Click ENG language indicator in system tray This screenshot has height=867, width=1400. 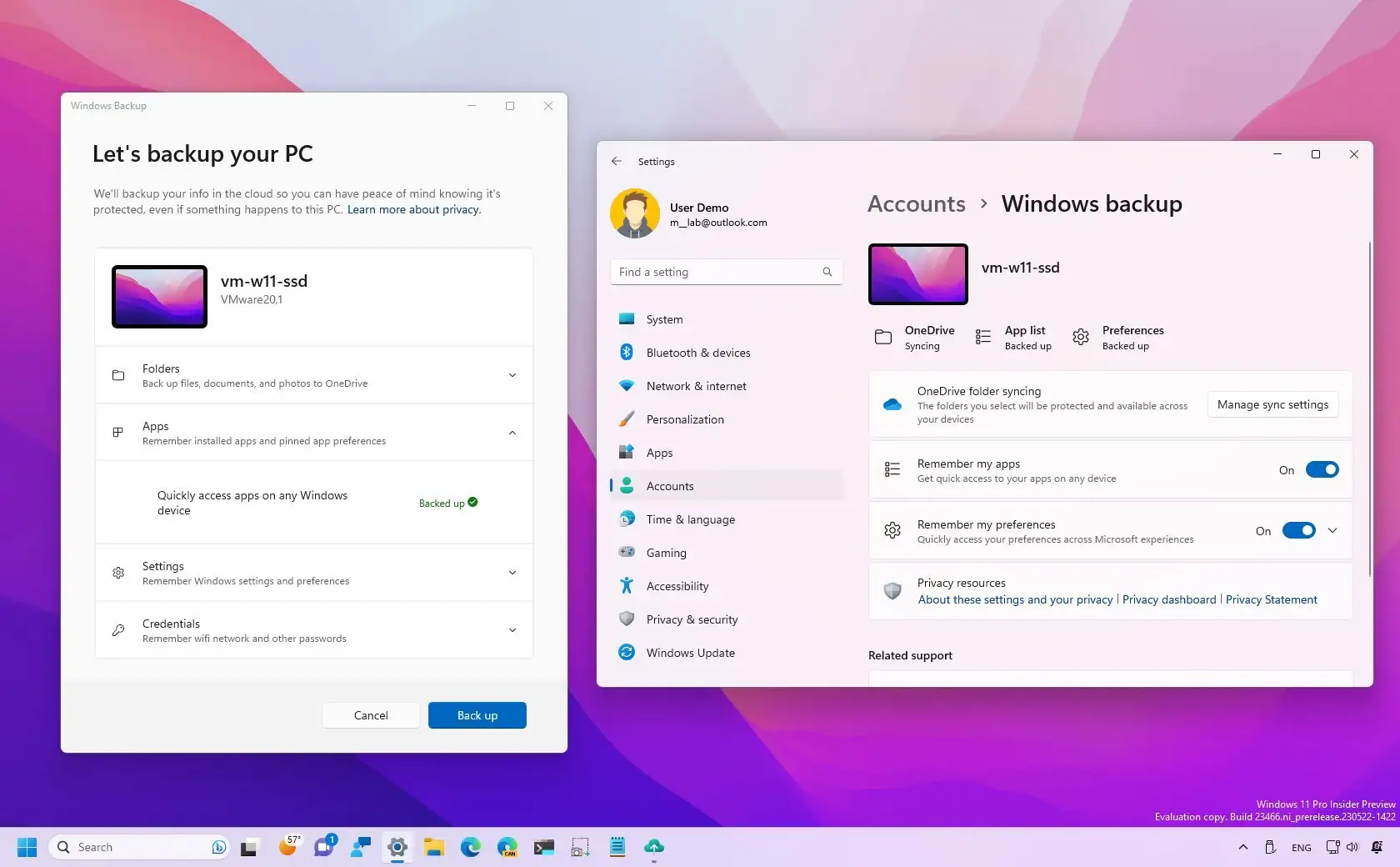point(1301,848)
